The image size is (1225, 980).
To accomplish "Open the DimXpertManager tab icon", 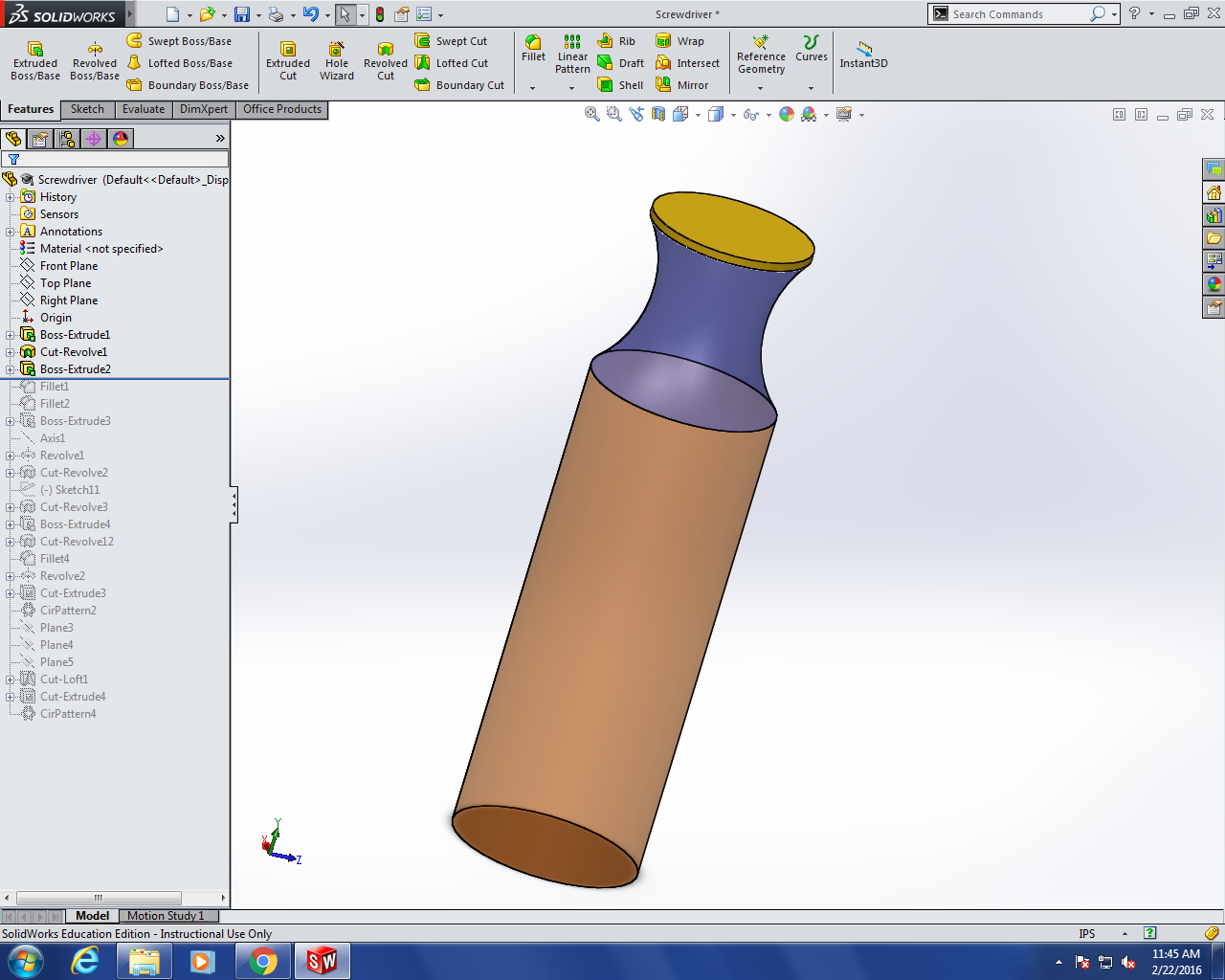I will point(94,139).
